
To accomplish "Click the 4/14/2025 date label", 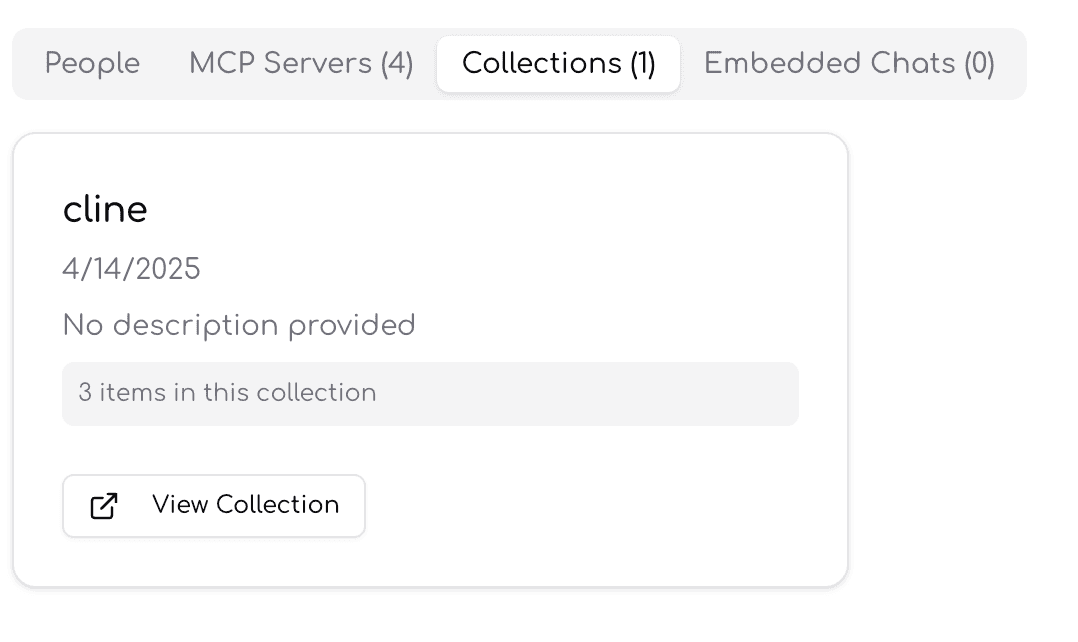I will pos(132,268).
